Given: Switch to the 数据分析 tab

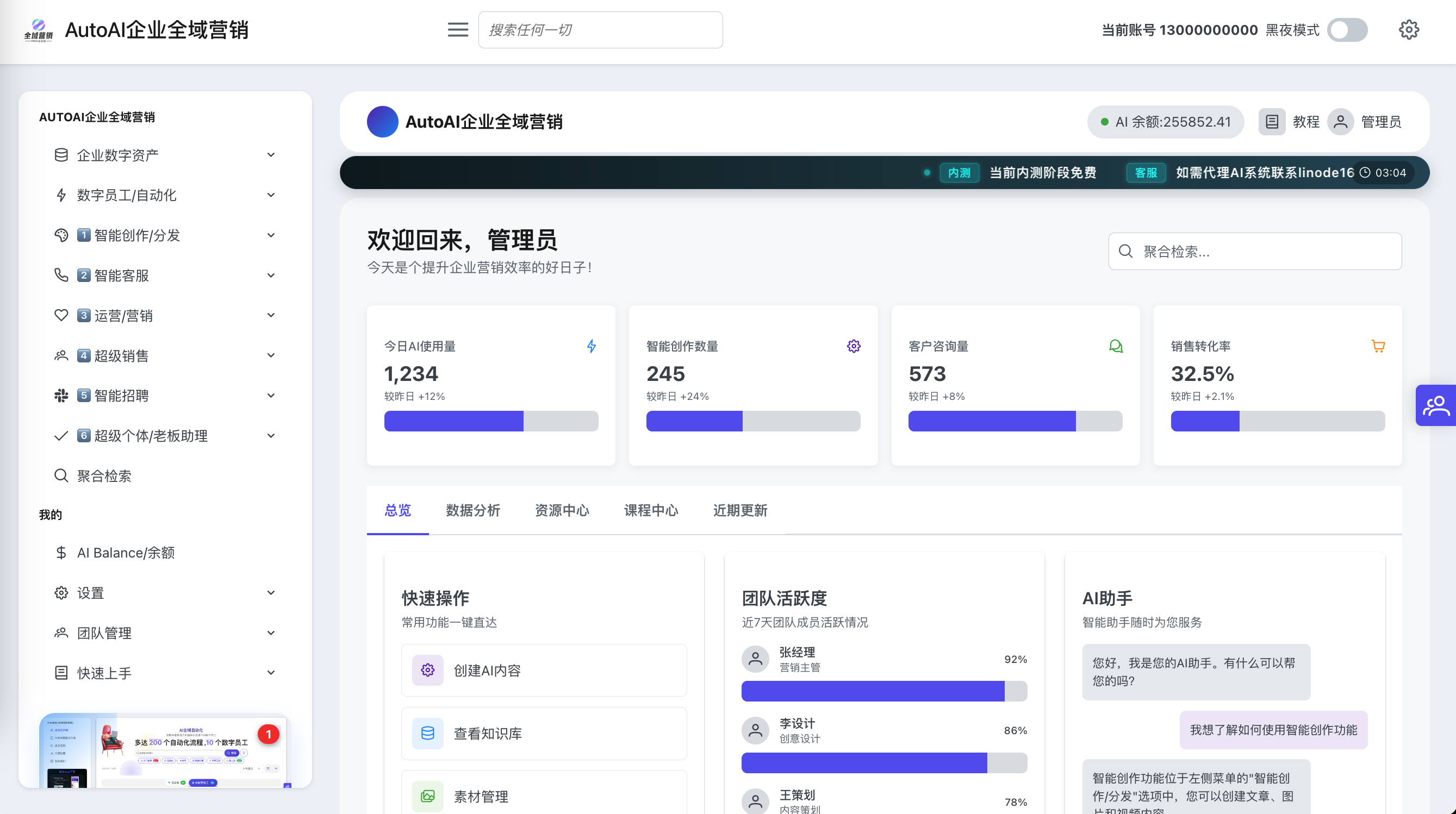Looking at the screenshot, I should [x=473, y=511].
